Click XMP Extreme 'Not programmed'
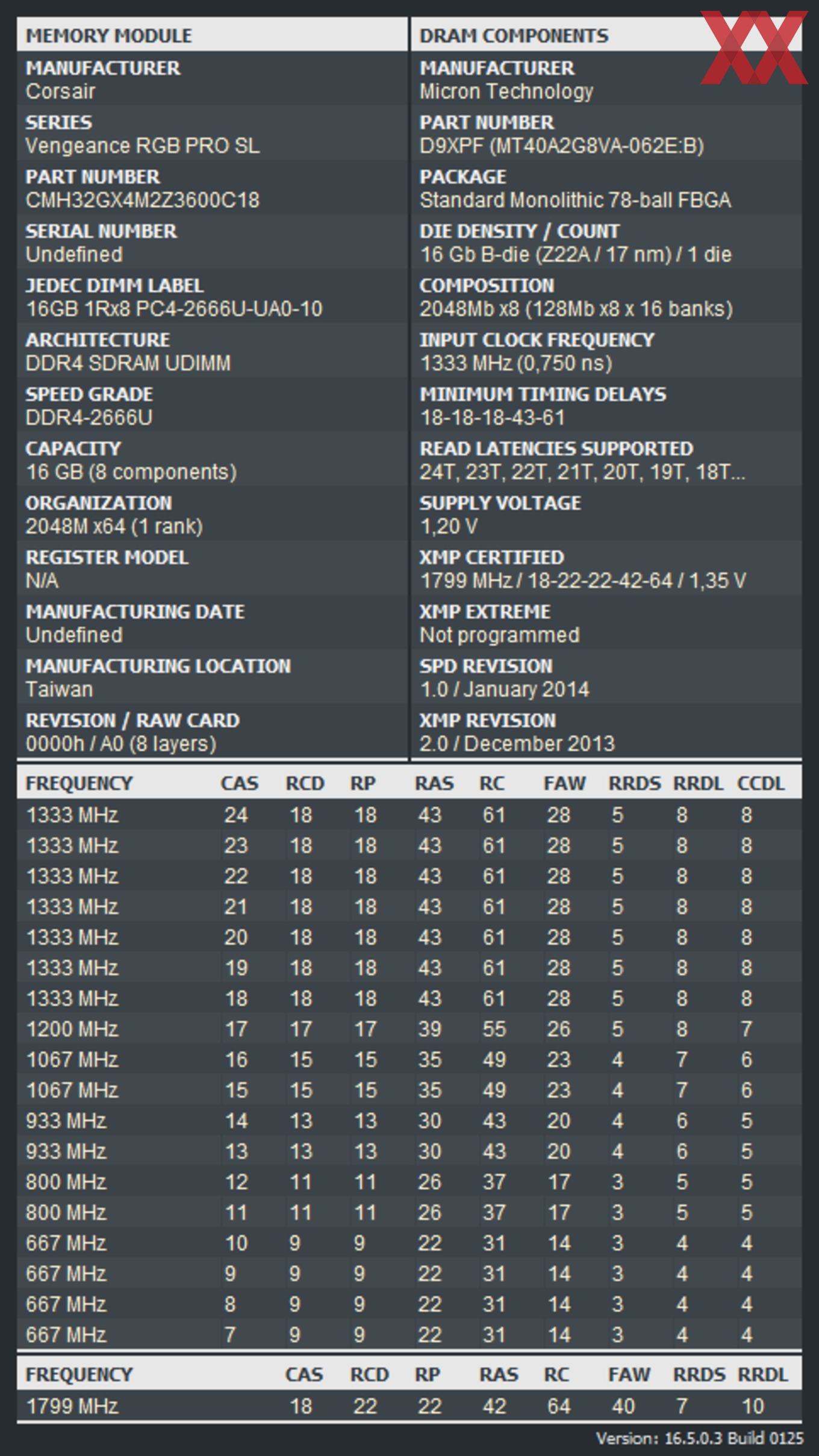This screenshot has width=819, height=1456. pos(499,635)
